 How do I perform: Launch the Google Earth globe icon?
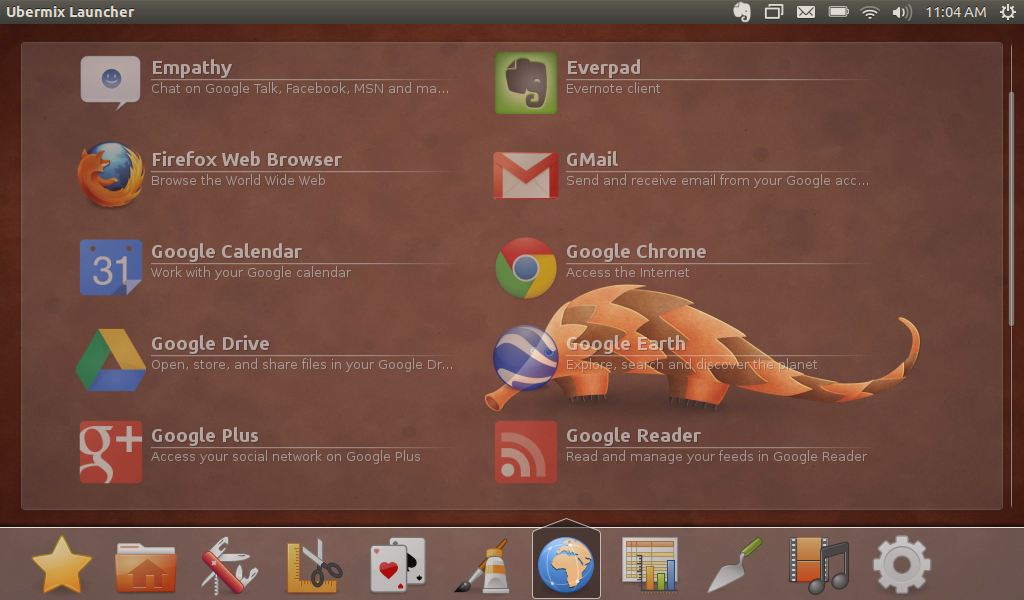pyautogui.click(x=526, y=358)
